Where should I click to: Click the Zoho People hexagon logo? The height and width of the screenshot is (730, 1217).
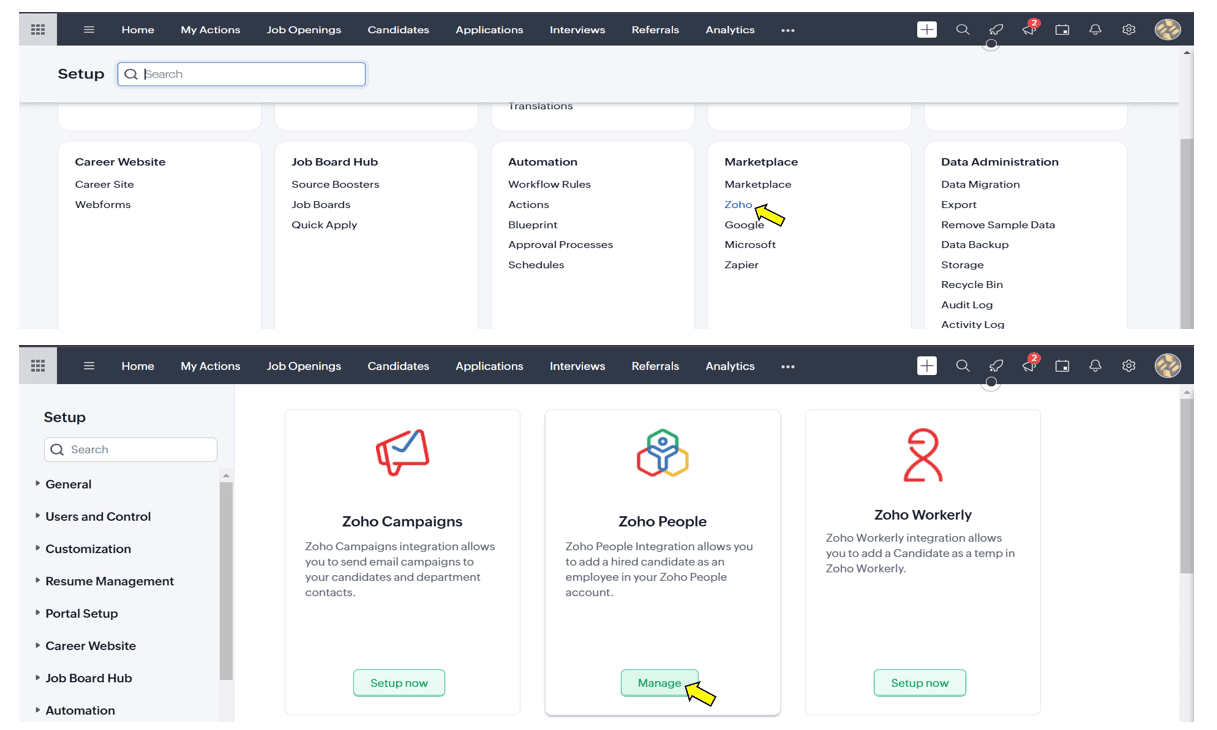click(662, 453)
